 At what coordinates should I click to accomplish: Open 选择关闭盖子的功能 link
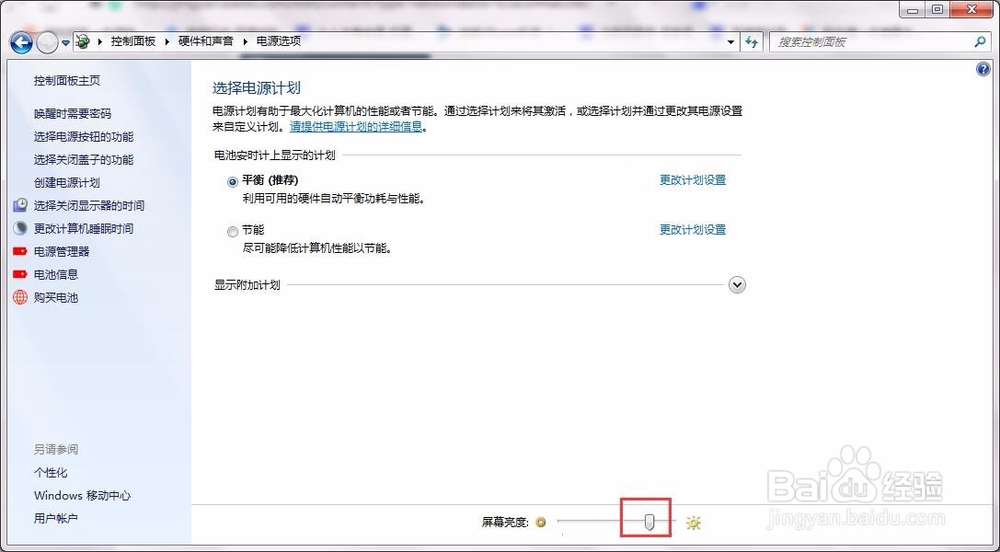(x=84, y=159)
